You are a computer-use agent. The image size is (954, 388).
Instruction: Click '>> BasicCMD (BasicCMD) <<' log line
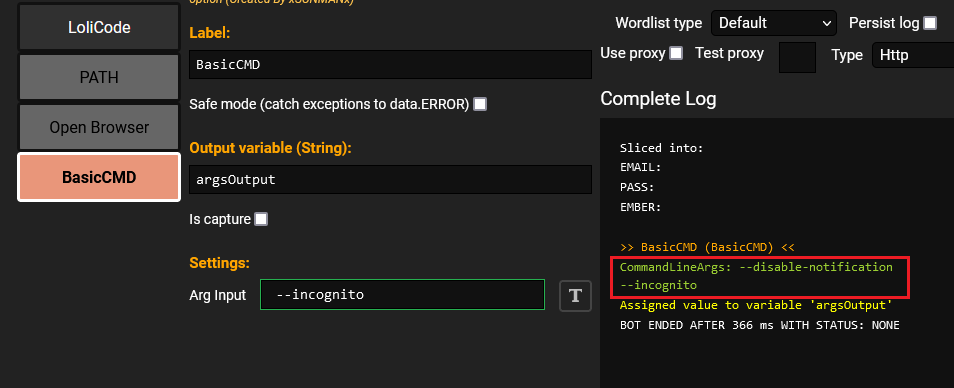coord(707,247)
